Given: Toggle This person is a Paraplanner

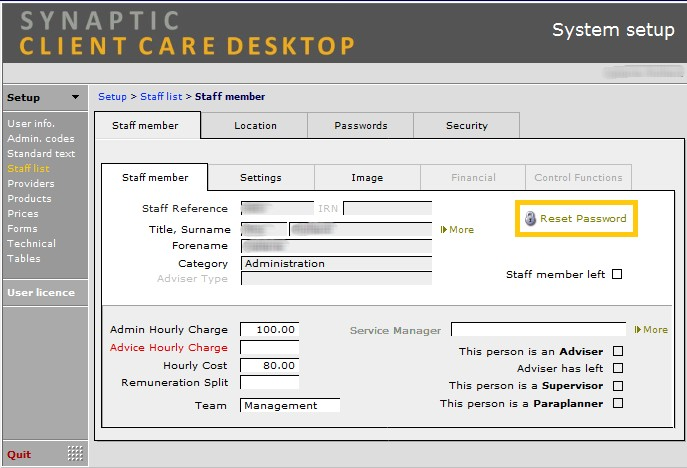Looking at the screenshot, I should (618, 403).
